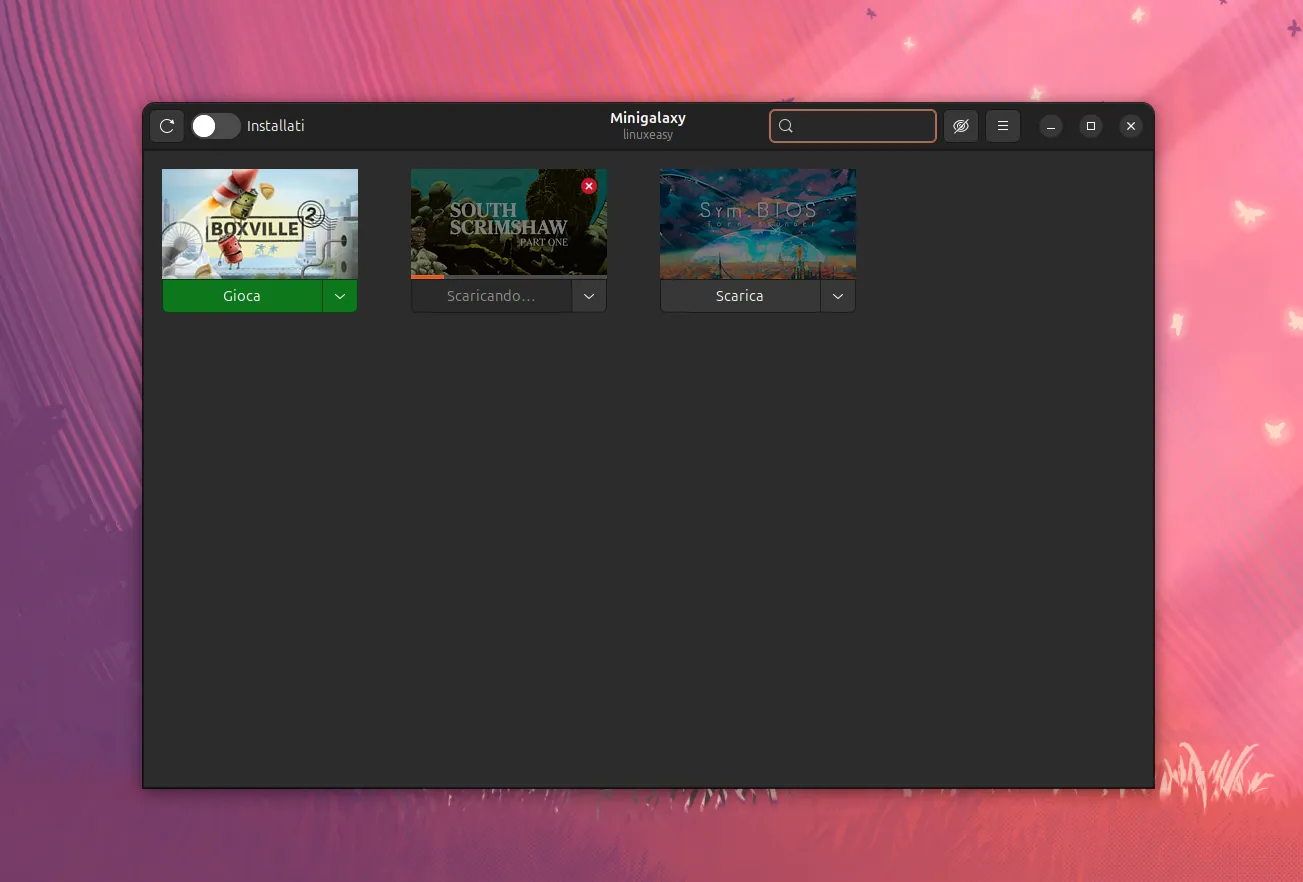This screenshot has height=882, width=1303.
Task: Open the hamburger menu
Action: (1003, 126)
